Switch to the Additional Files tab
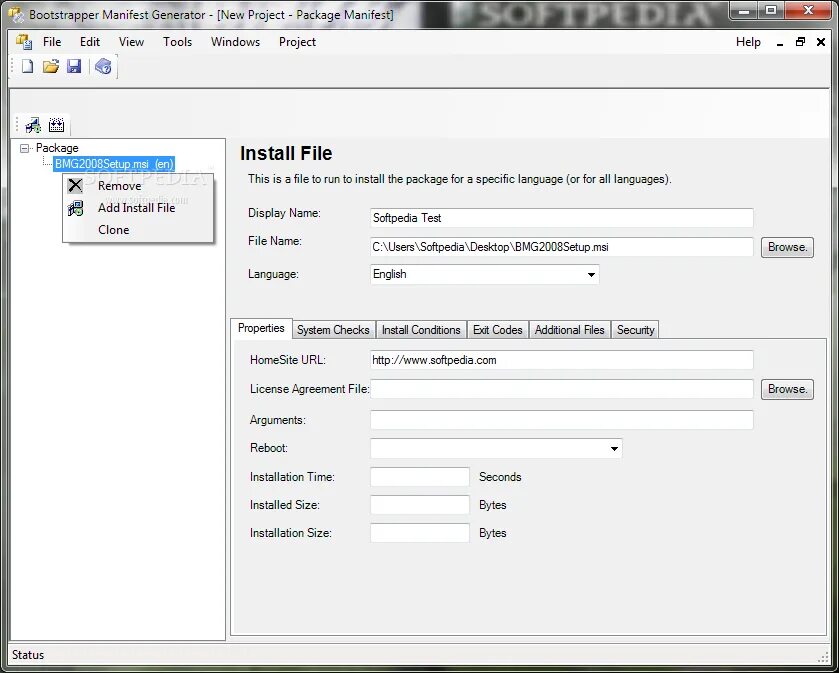 click(569, 330)
